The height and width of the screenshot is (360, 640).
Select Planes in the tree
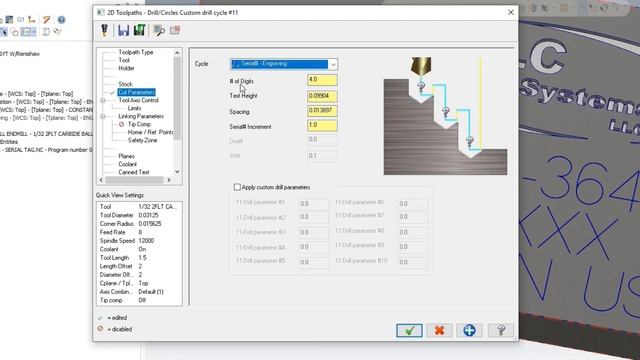tap(127, 156)
